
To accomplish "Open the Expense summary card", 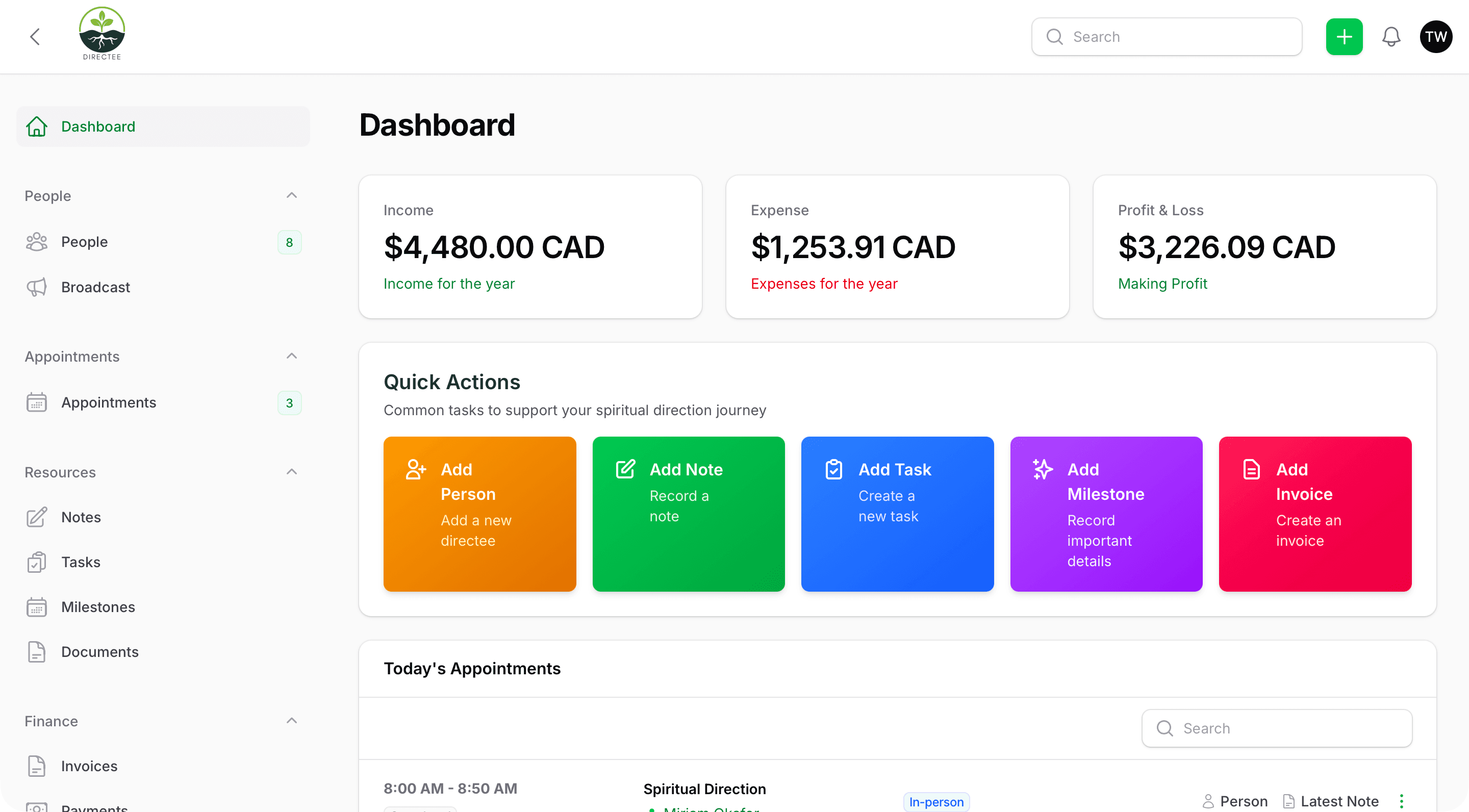I will click(897, 247).
